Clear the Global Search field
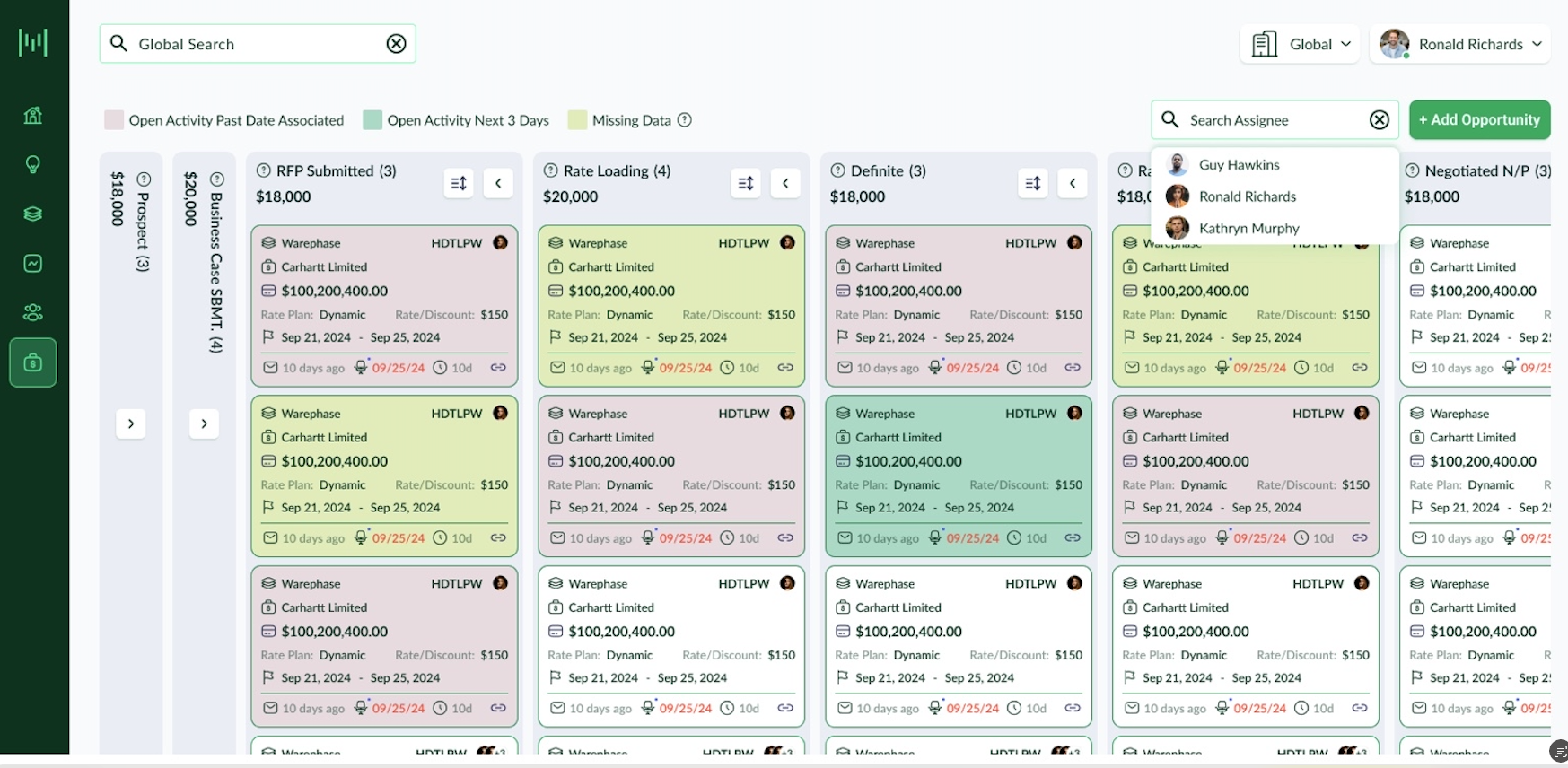Screen dimensions: 1568x768 click(396, 44)
